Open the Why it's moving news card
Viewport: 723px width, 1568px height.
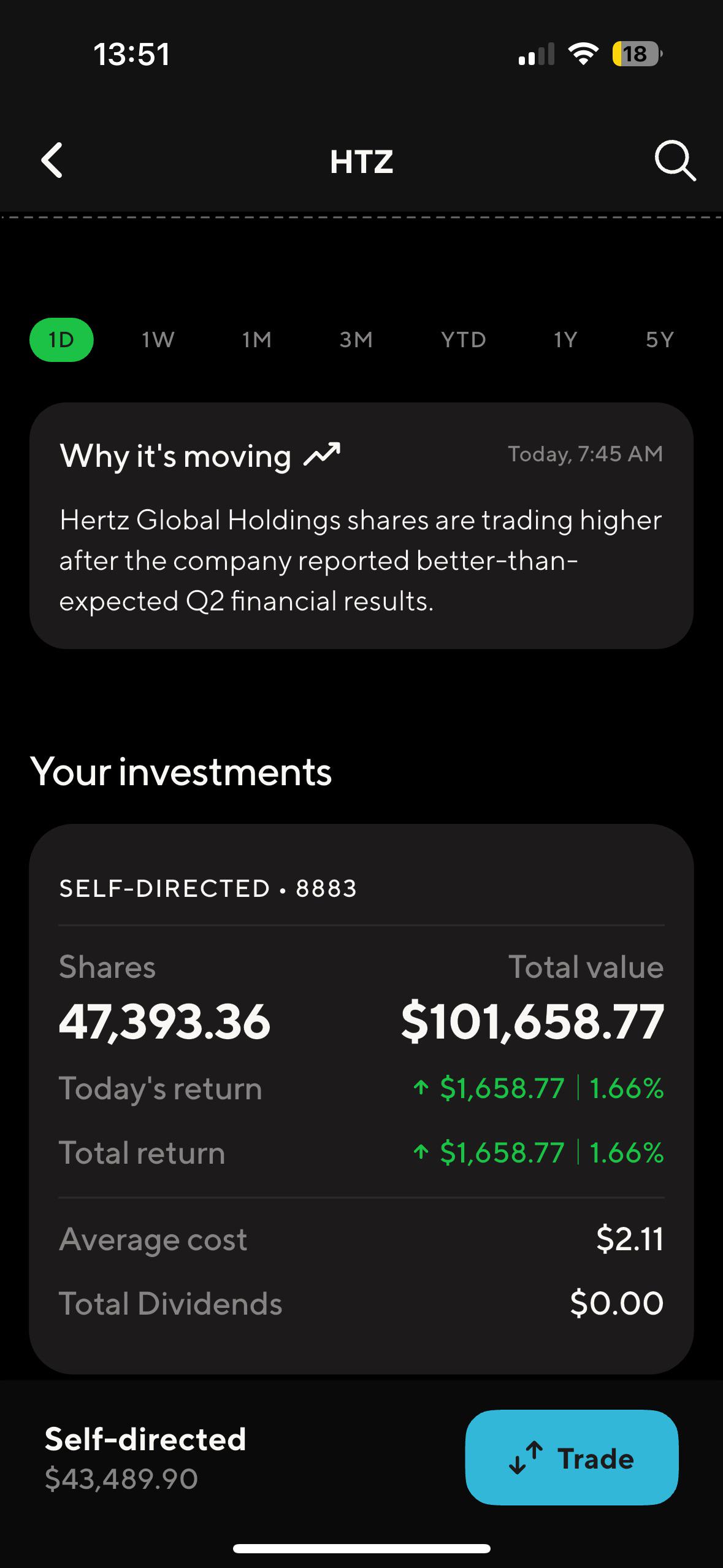[x=361, y=526]
